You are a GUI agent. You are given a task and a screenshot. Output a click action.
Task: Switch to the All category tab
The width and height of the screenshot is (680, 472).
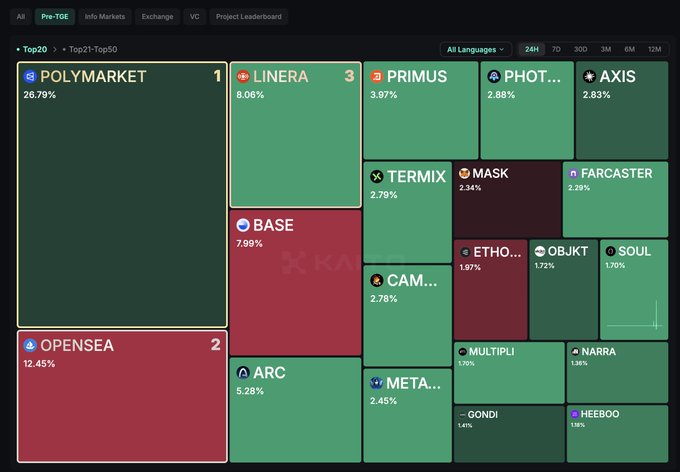tap(21, 16)
